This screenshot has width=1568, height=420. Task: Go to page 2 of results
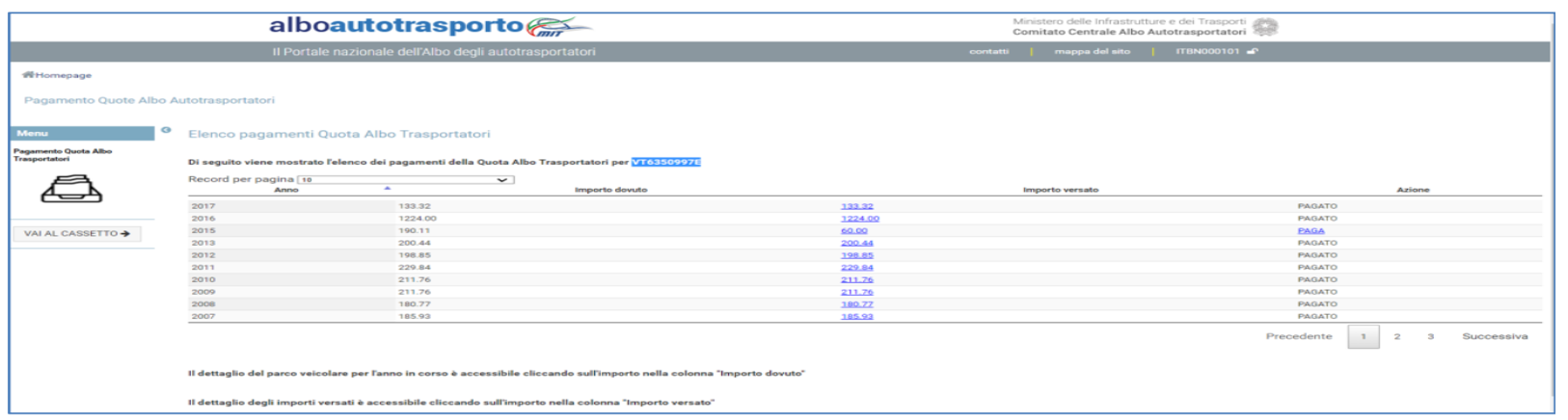tap(1396, 337)
